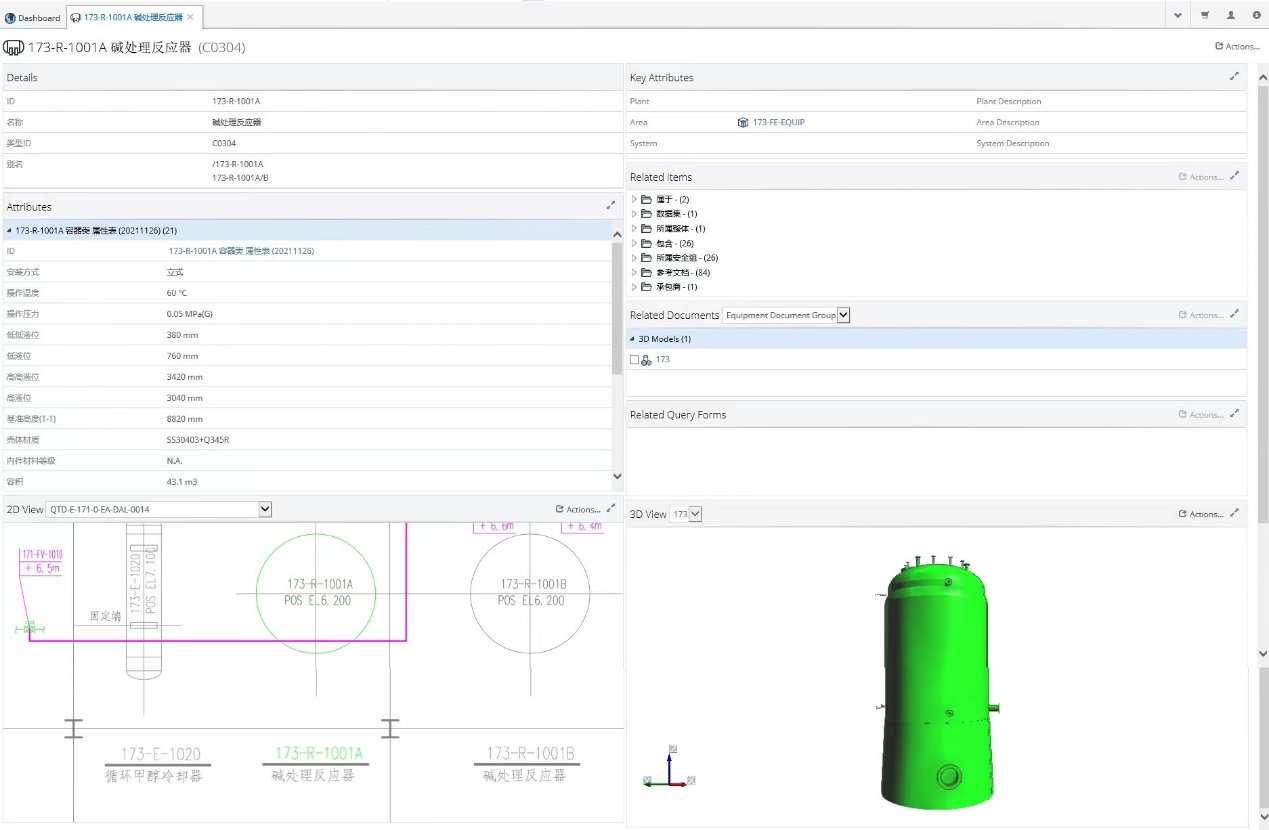
Task: Select green 173-R-1001A circle in drawing
Action: click(x=316, y=592)
